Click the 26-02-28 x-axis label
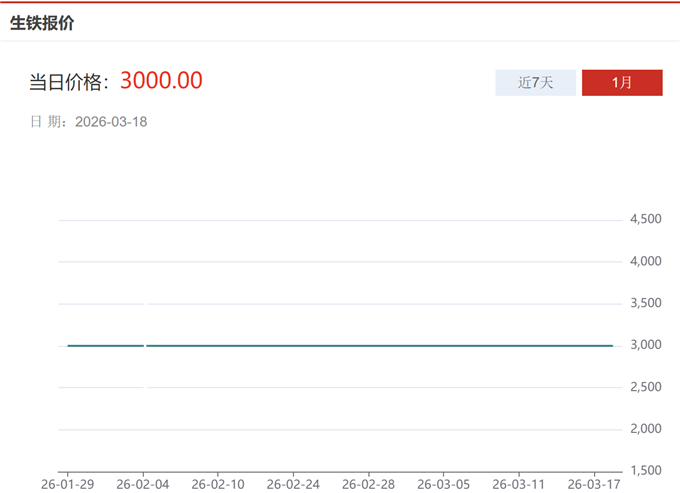Viewport: 680px width, 493px height. [x=369, y=484]
